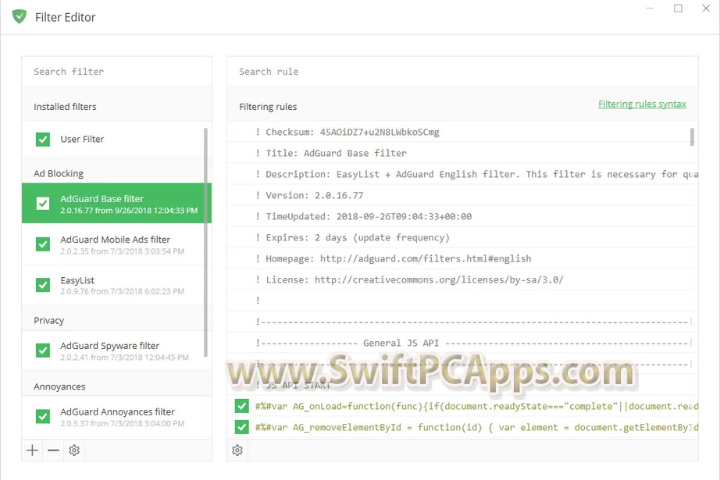Toggle AdGuard Spyware filter checkbox
Viewport: 720px width, 480px height.
point(43,350)
